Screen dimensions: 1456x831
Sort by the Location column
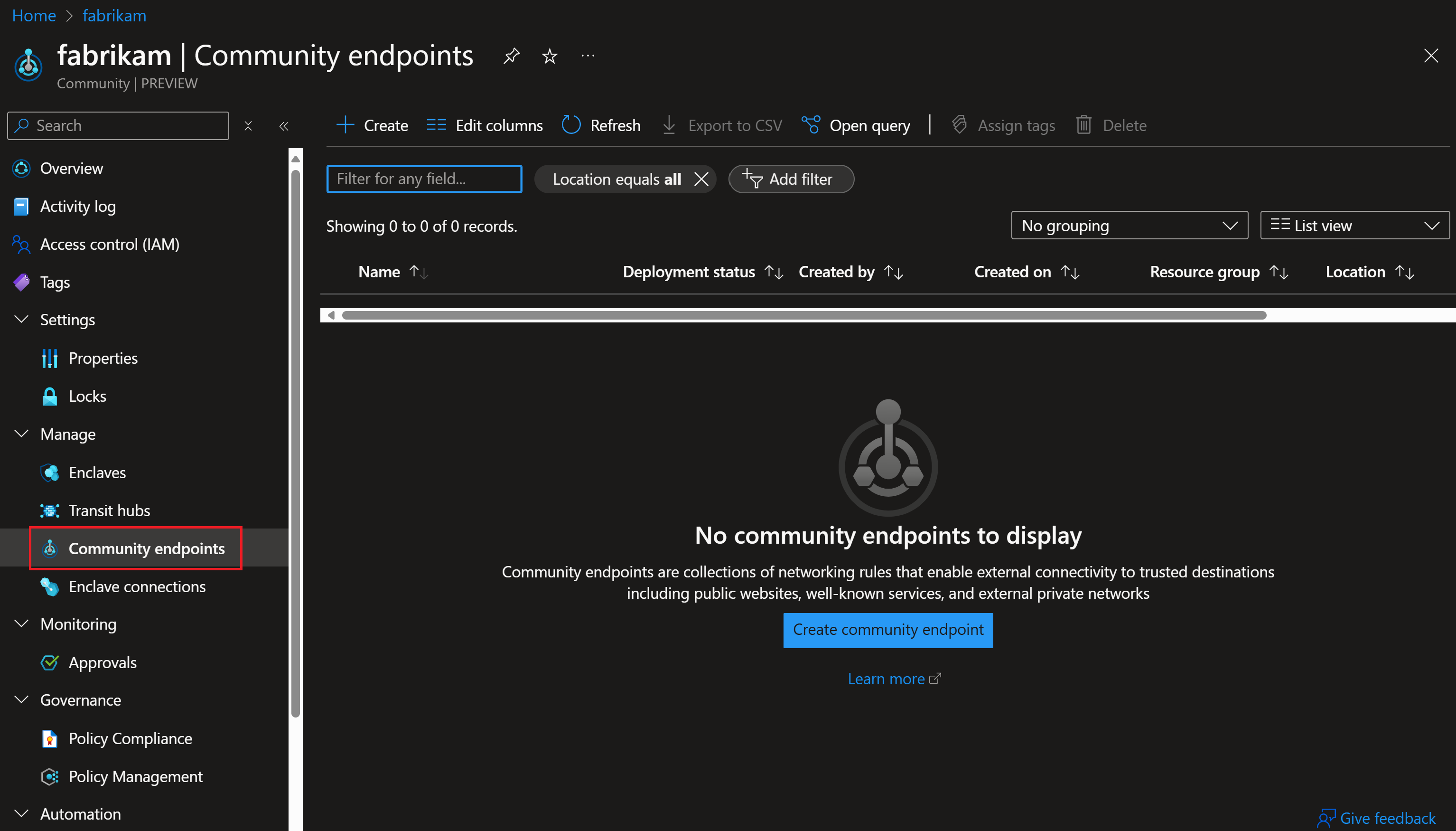point(1369,272)
